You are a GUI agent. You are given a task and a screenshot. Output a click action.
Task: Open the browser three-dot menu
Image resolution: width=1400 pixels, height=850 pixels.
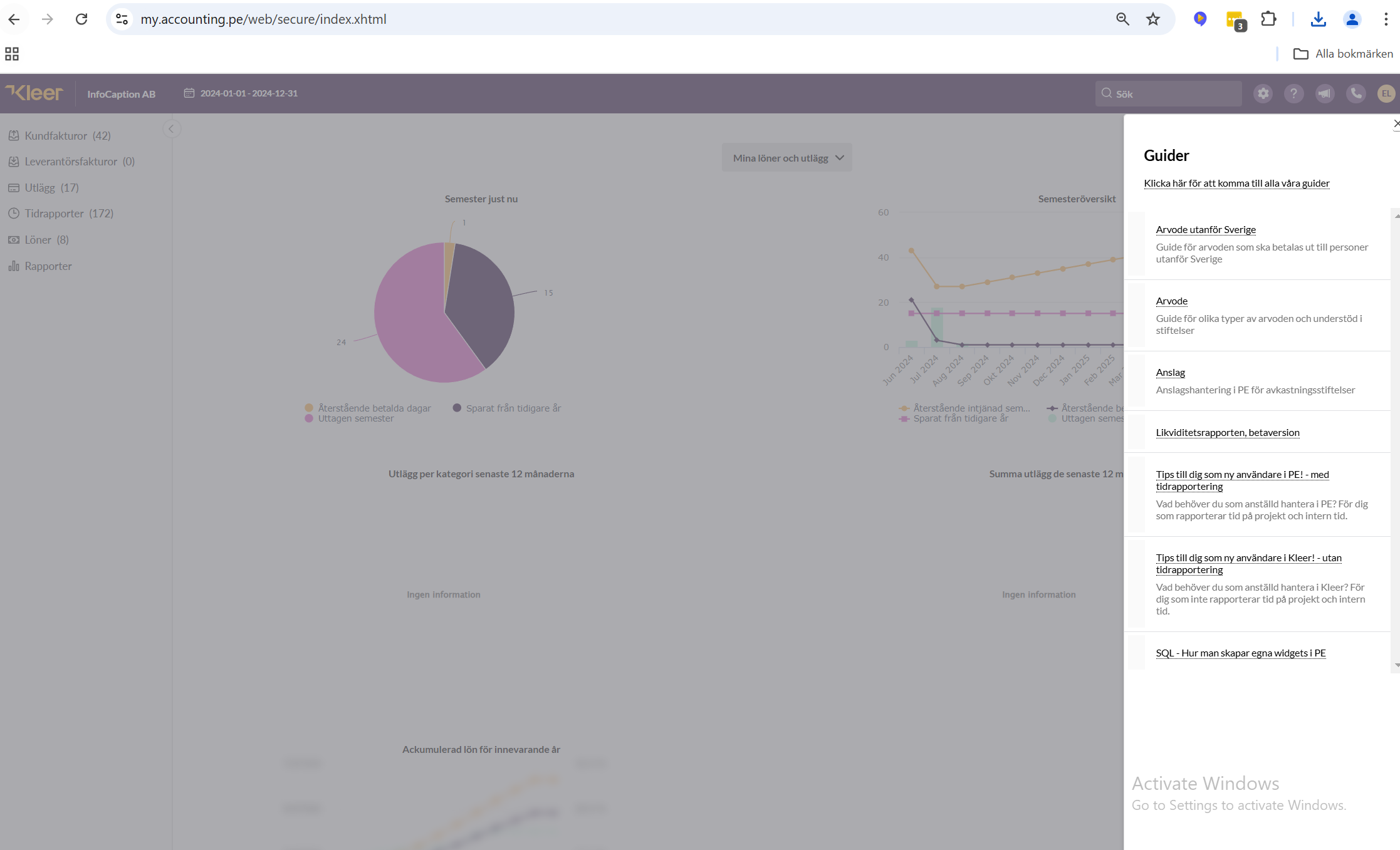click(1386, 19)
